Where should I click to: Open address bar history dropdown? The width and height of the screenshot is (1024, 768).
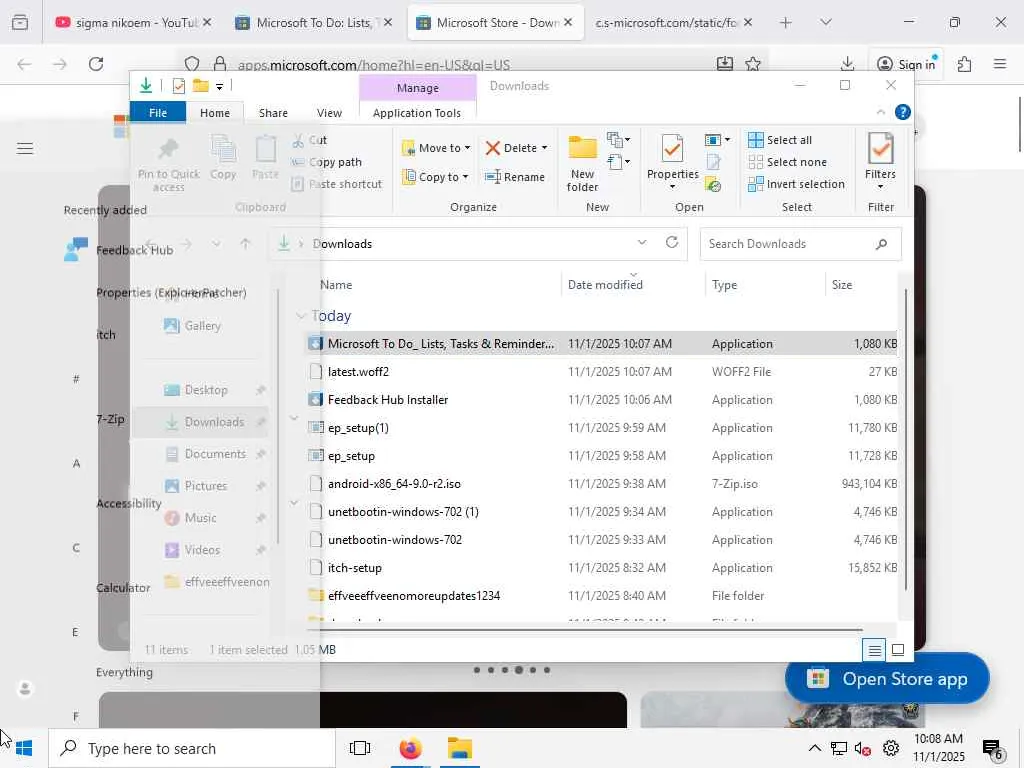pos(642,243)
